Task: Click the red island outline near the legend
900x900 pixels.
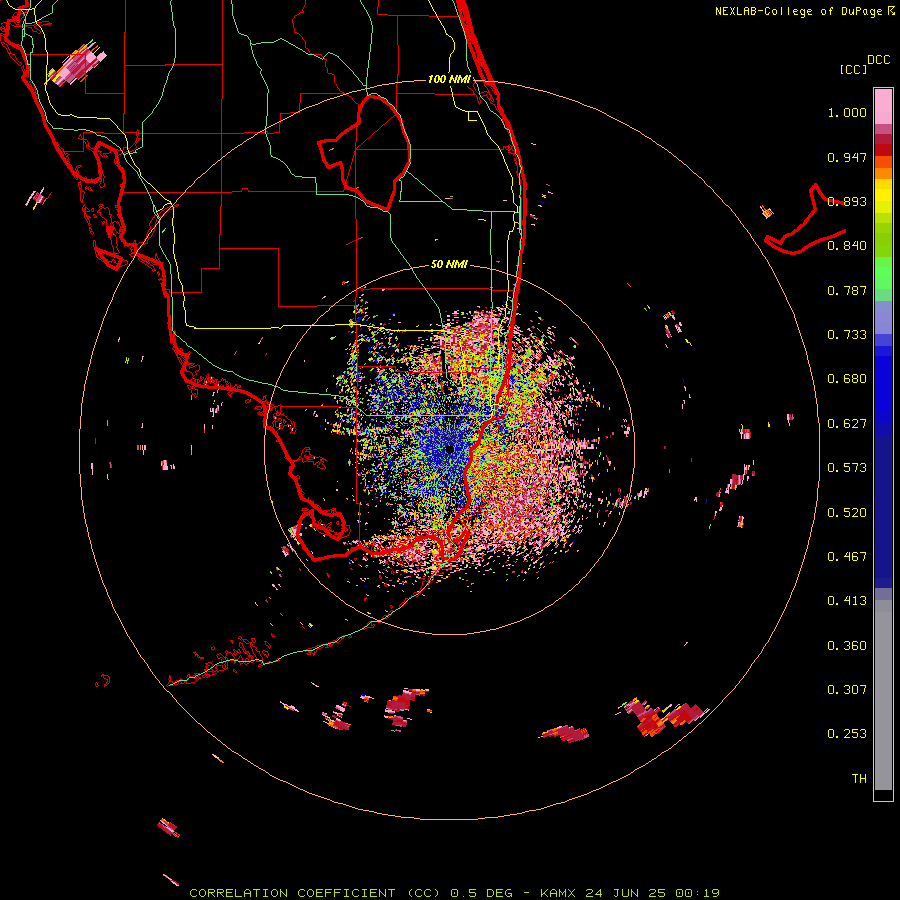Action: 806,221
